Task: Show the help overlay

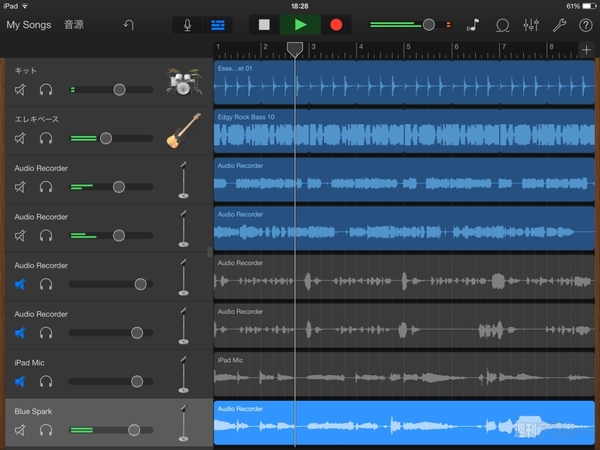Action: [585, 24]
